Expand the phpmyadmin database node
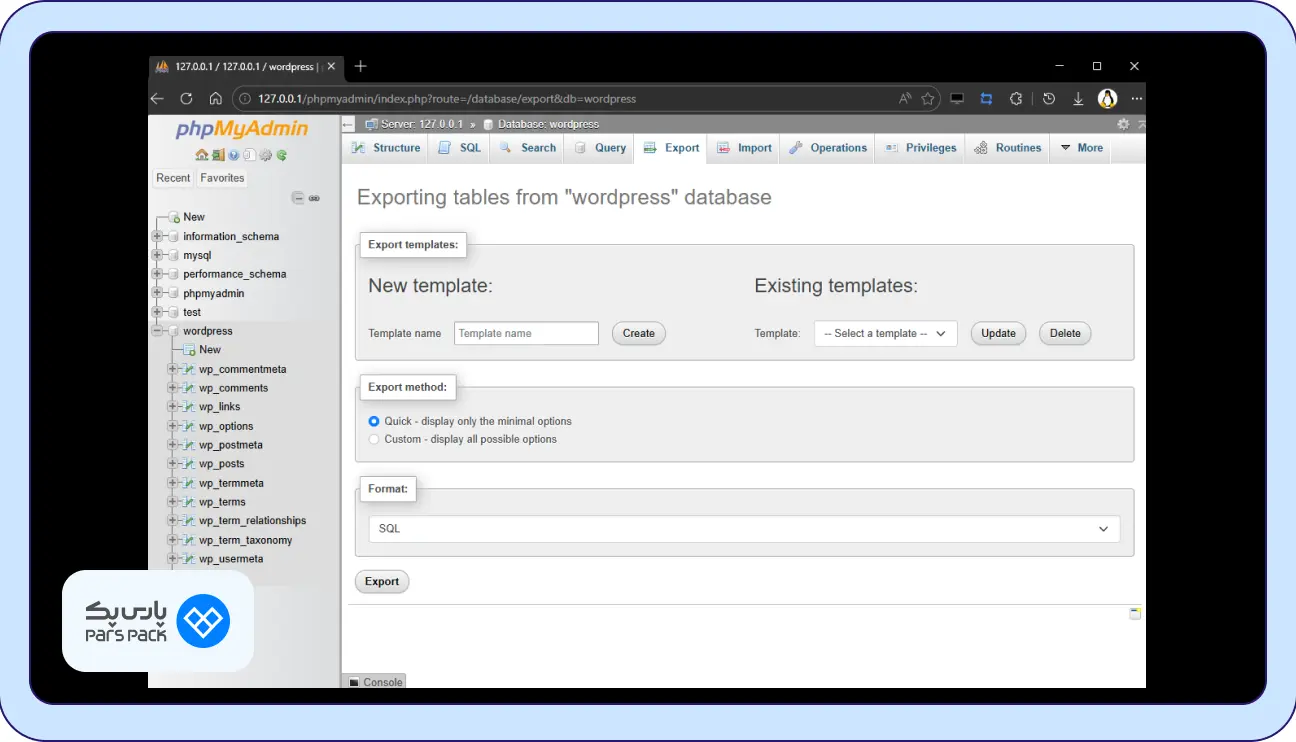Screen dimensions: 1296x742 [157, 294]
